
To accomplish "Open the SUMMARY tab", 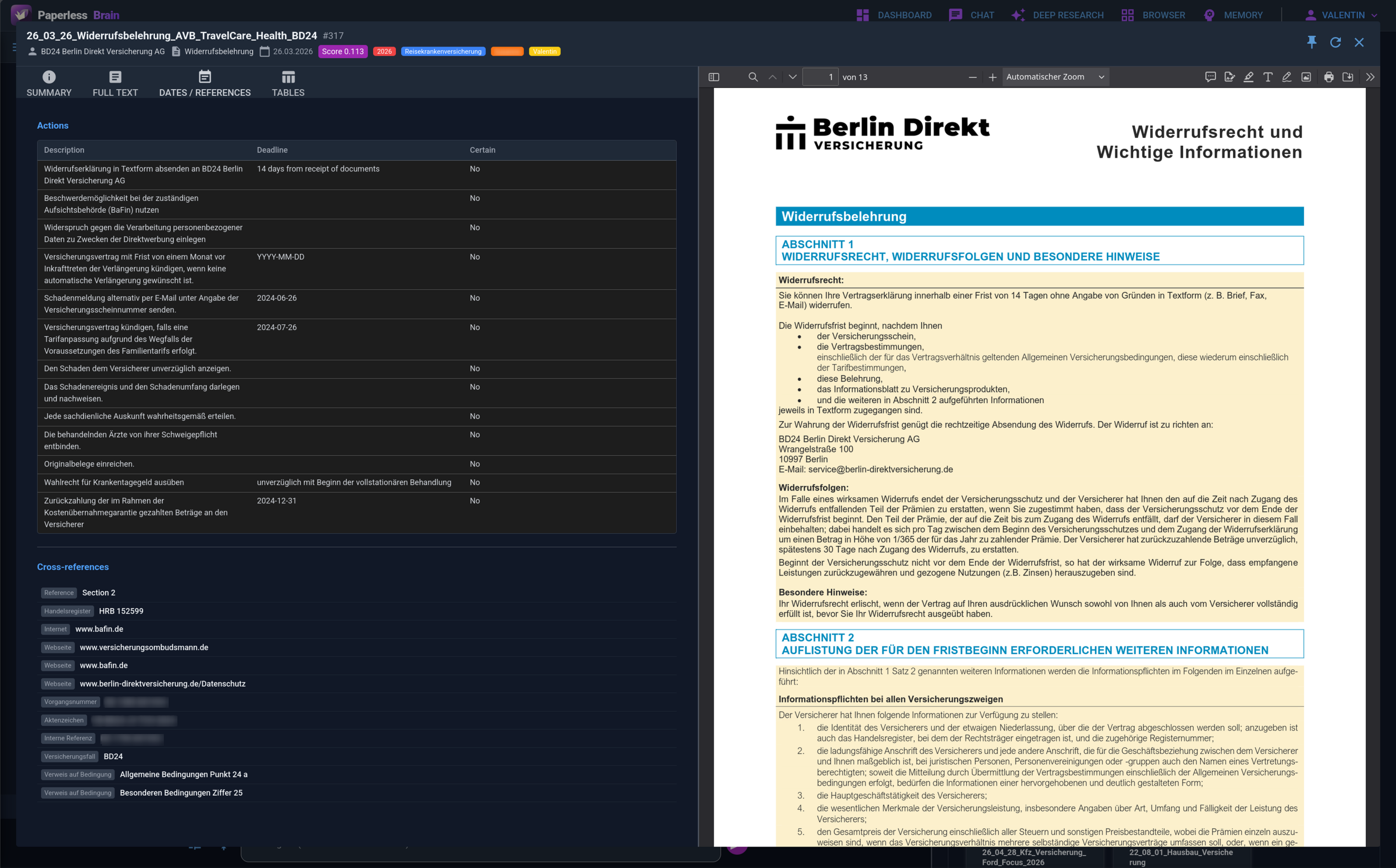I will coord(49,83).
